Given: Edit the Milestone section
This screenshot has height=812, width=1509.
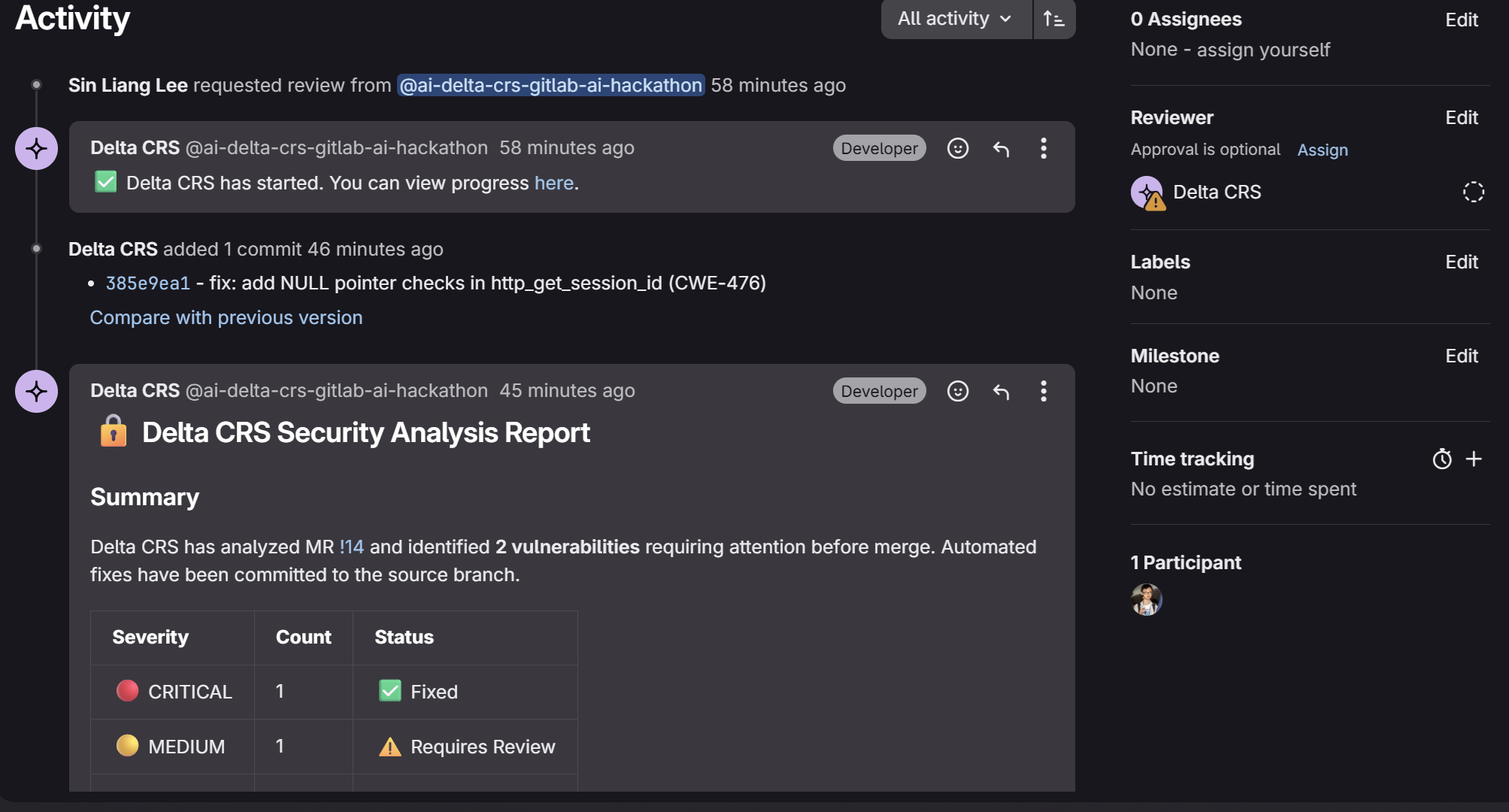Looking at the screenshot, I should (1461, 356).
